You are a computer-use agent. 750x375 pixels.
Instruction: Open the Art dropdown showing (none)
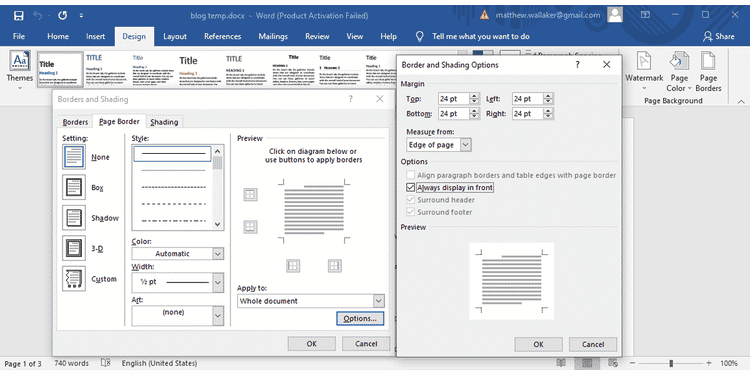(x=218, y=316)
